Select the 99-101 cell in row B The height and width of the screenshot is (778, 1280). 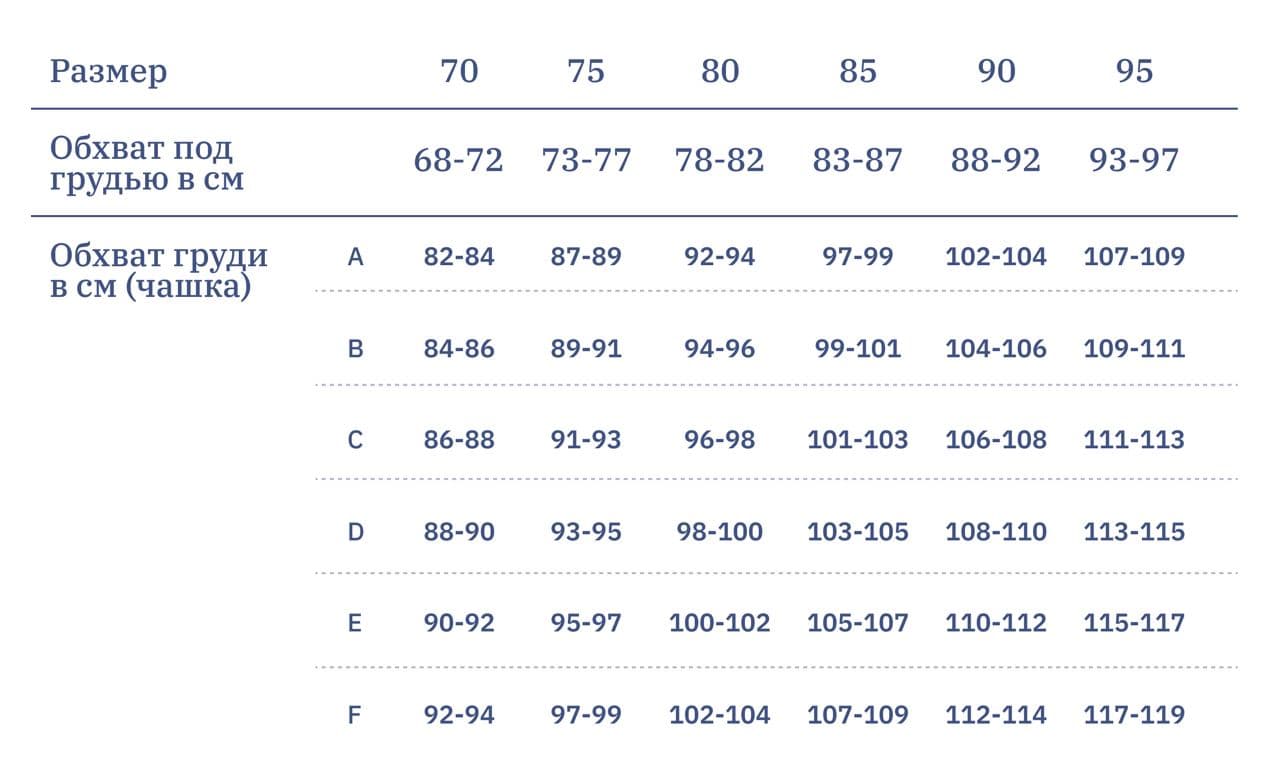(858, 349)
